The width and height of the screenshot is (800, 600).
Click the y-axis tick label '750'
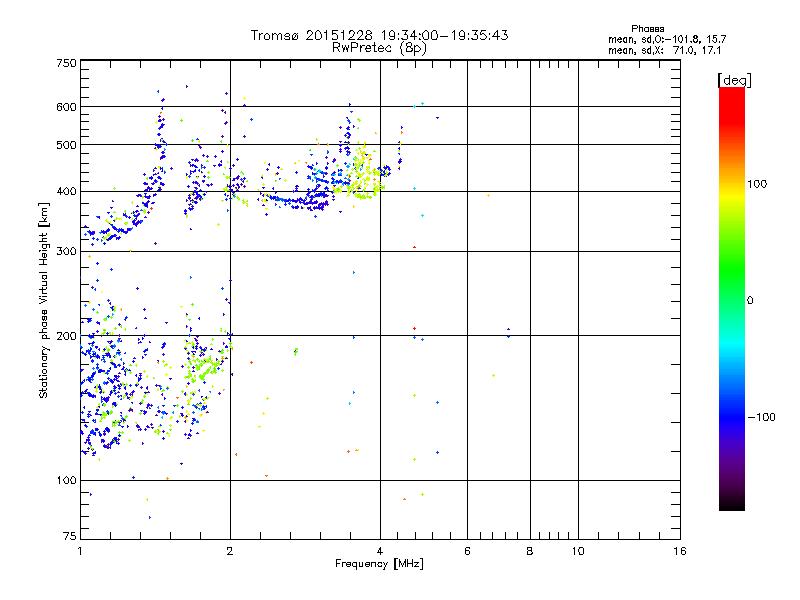pyautogui.click(x=66, y=63)
